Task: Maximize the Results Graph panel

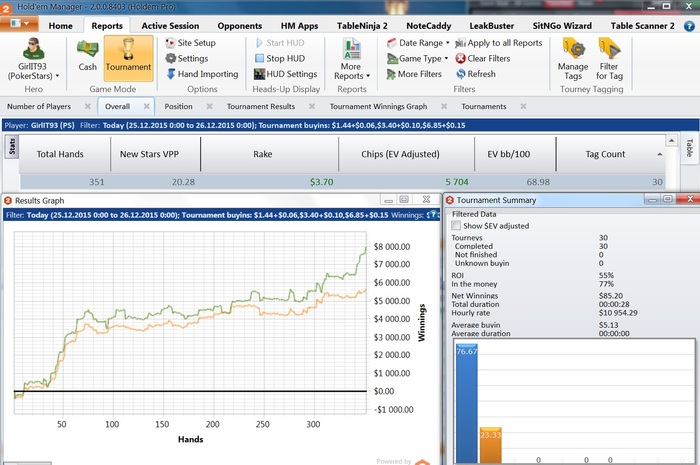Action: pos(404,199)
